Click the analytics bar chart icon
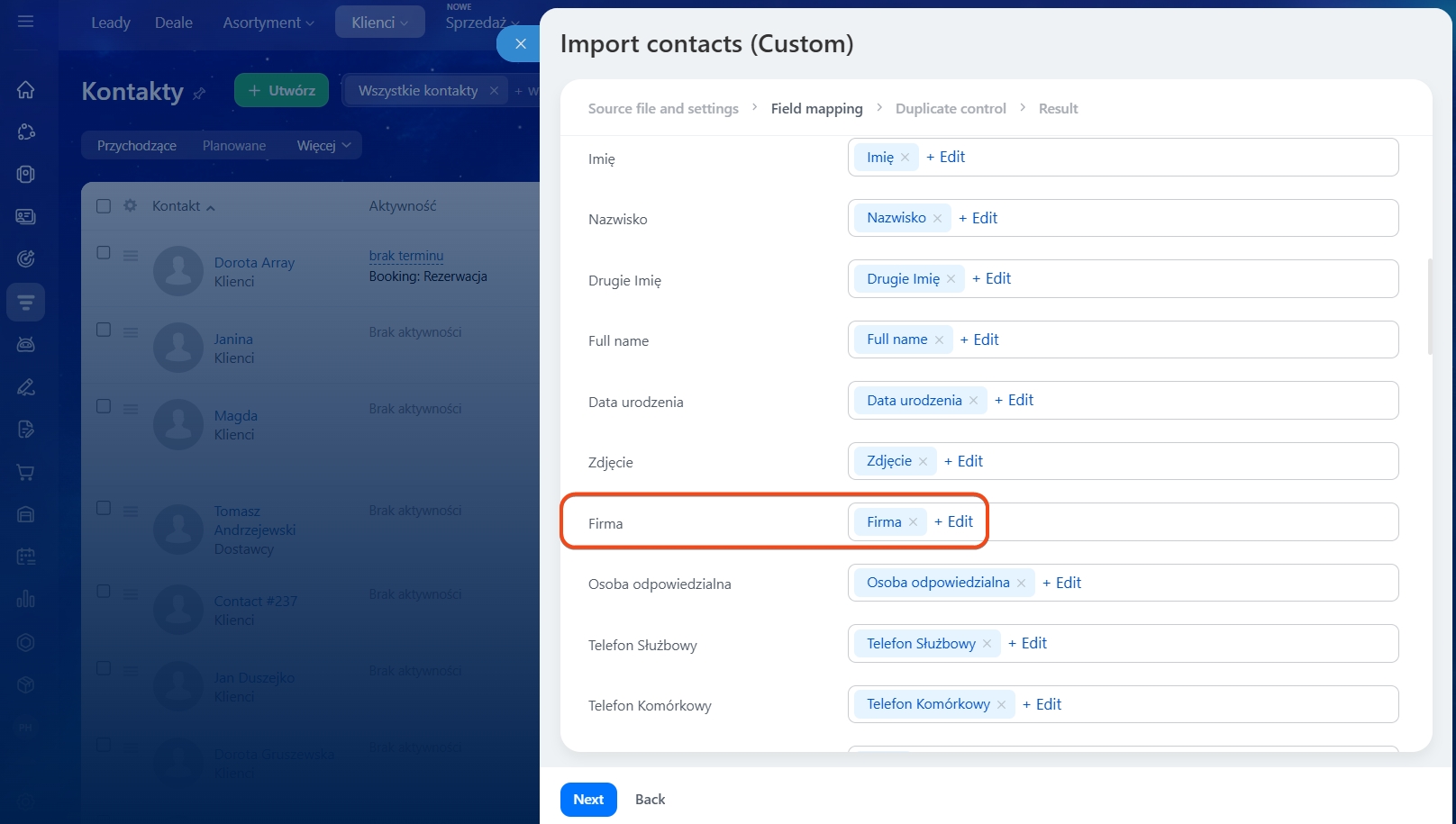This screenshot has width=1456, height=824. (x=25, y=599)
